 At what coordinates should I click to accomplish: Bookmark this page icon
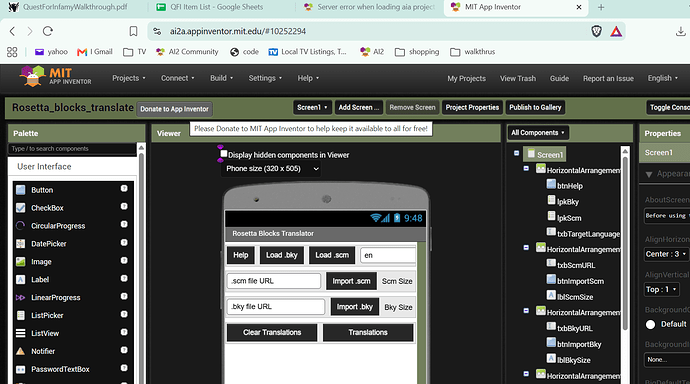tap(133, 31)
